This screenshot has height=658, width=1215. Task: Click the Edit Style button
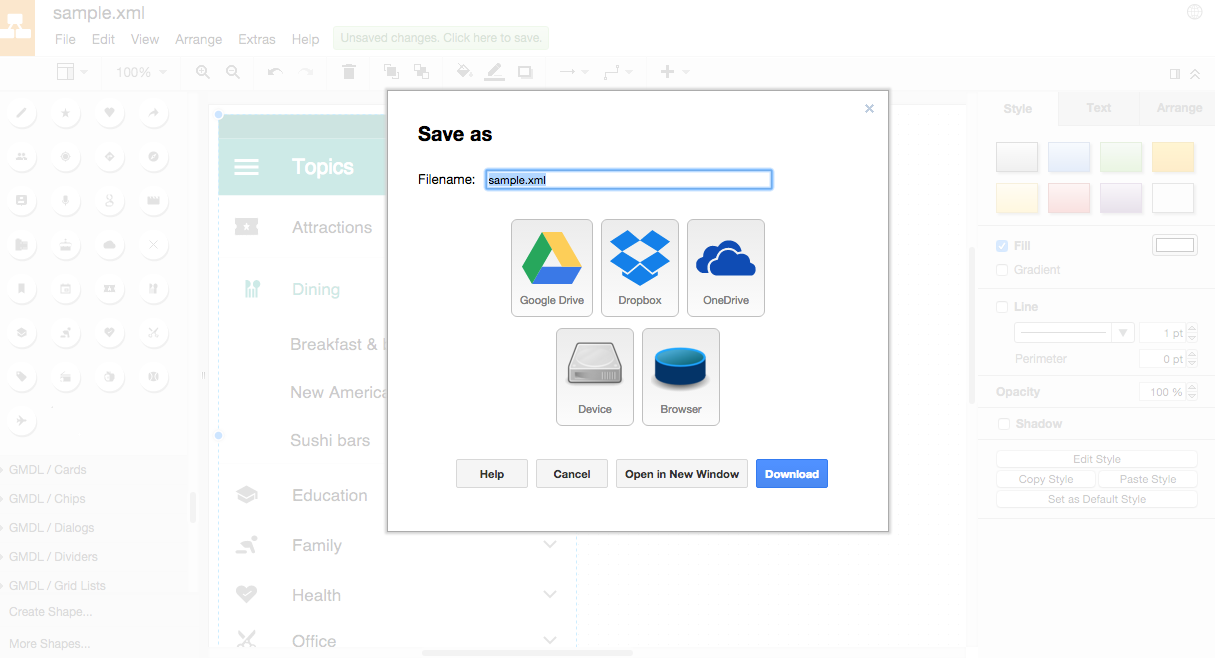[x=1097, y=459]
